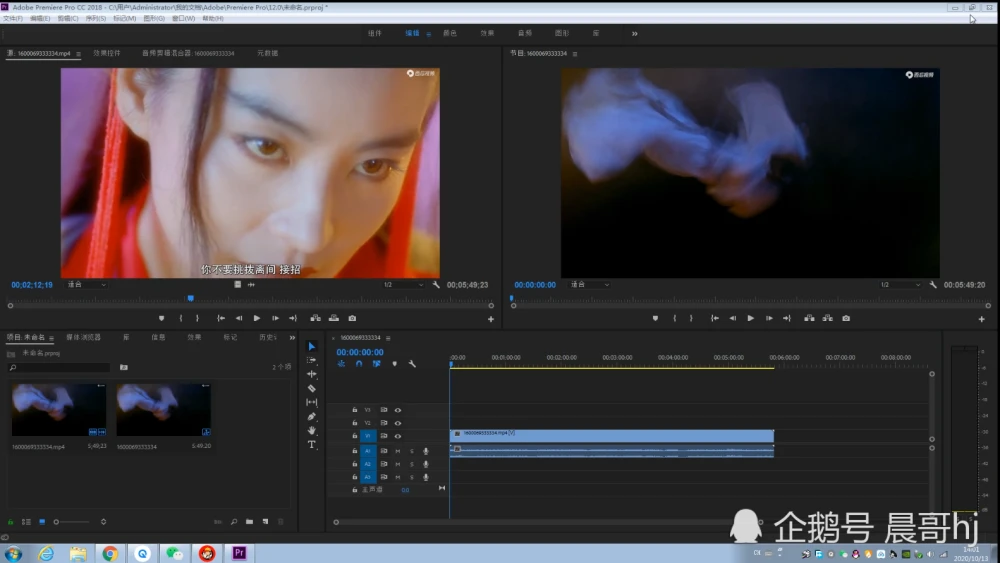Image resolution: width=1000 pixels, height=563 pixels.
Task: Open 媒体浏览器 tab
Action: 84,337
